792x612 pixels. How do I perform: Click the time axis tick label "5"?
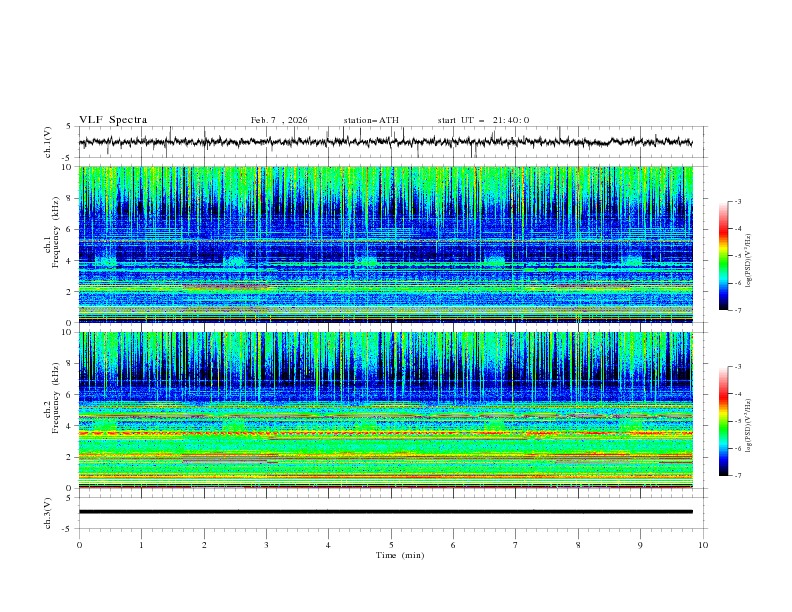[x=391, y=545]
